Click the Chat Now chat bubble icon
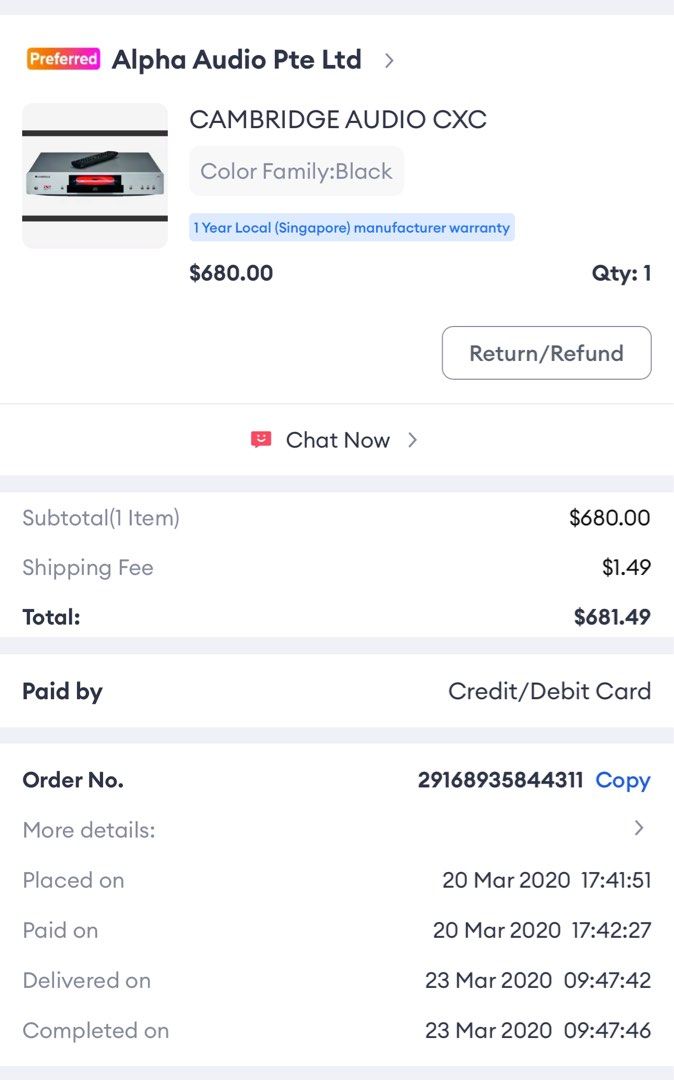 (x=261, y=438)
